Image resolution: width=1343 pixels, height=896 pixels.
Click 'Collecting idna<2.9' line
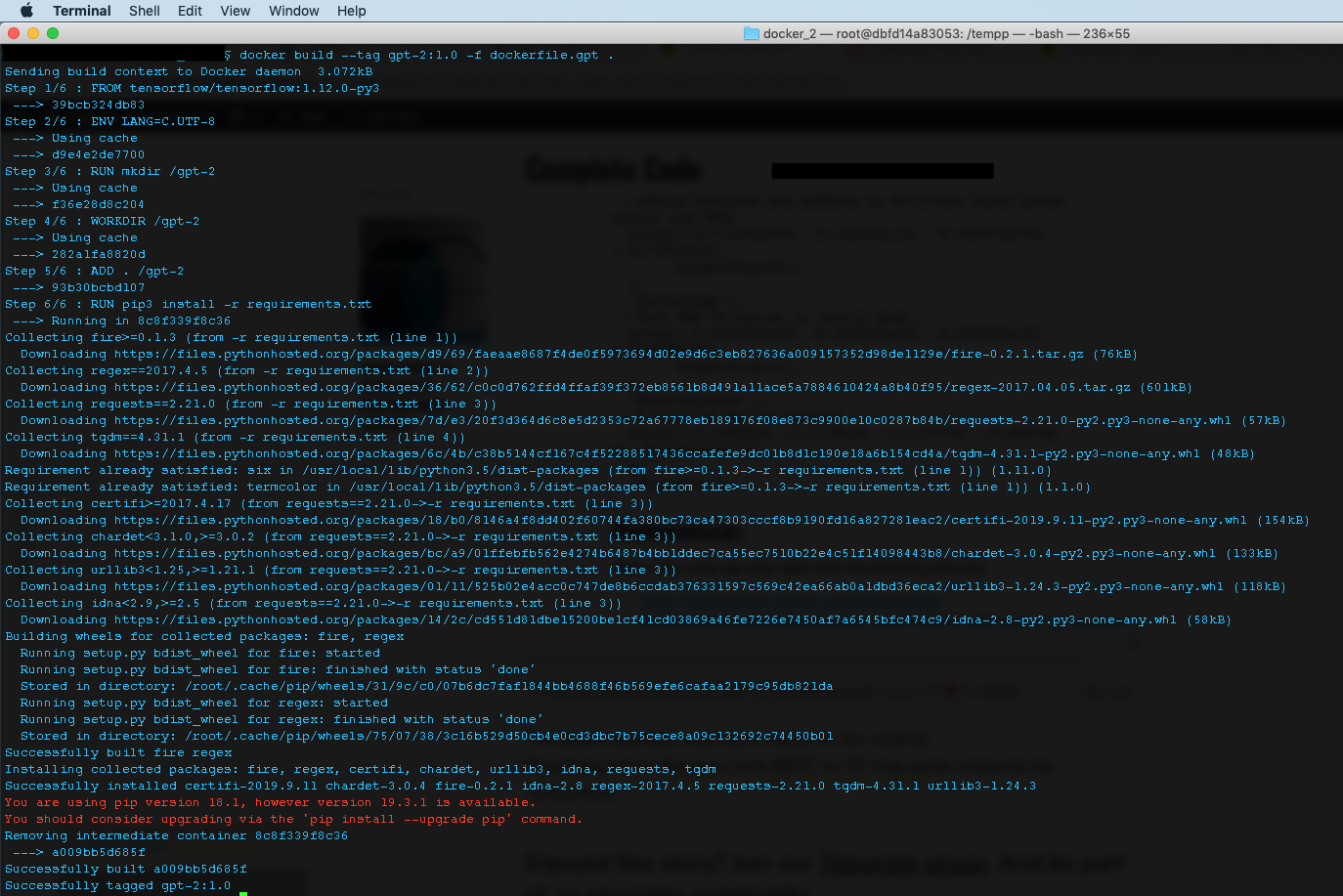pos(313,603)
